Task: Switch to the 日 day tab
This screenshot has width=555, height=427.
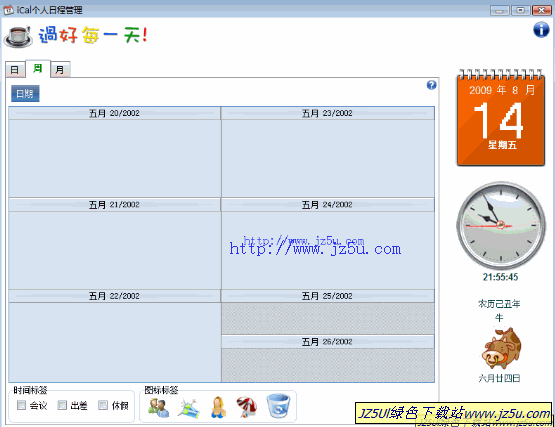Action: click(x=15, y=69)
